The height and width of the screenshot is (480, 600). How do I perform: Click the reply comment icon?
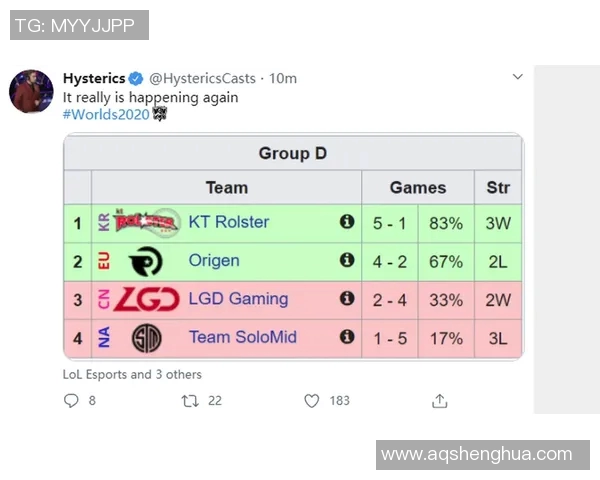click(x=71, y=401)
